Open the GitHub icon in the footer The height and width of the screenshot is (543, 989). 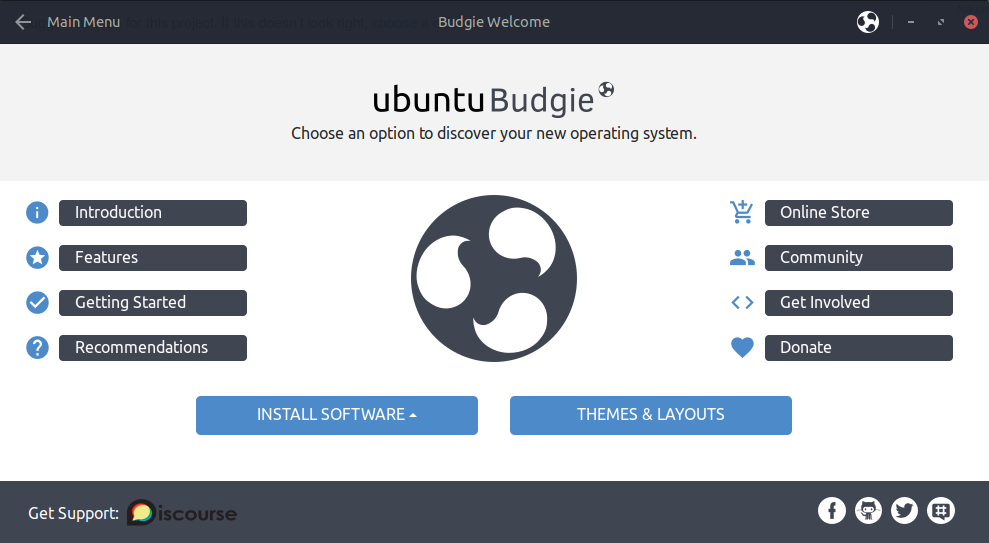868,511
